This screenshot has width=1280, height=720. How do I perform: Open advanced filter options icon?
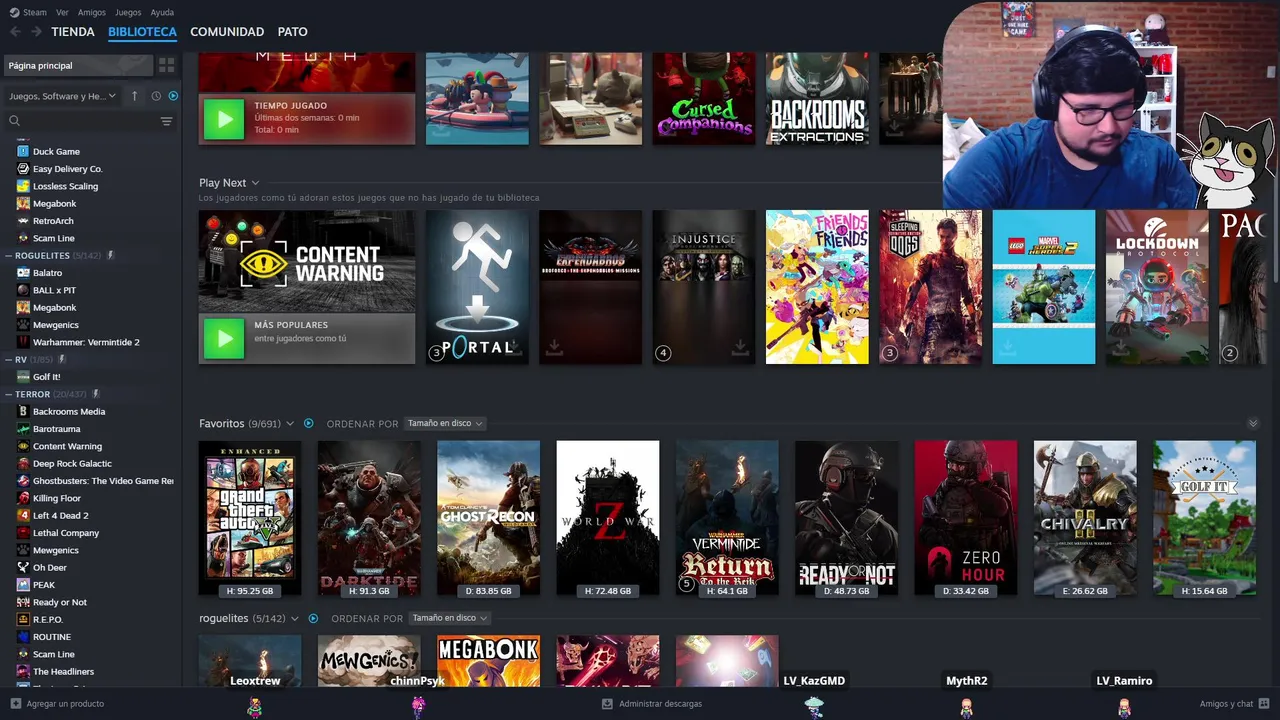pos(167,121)
